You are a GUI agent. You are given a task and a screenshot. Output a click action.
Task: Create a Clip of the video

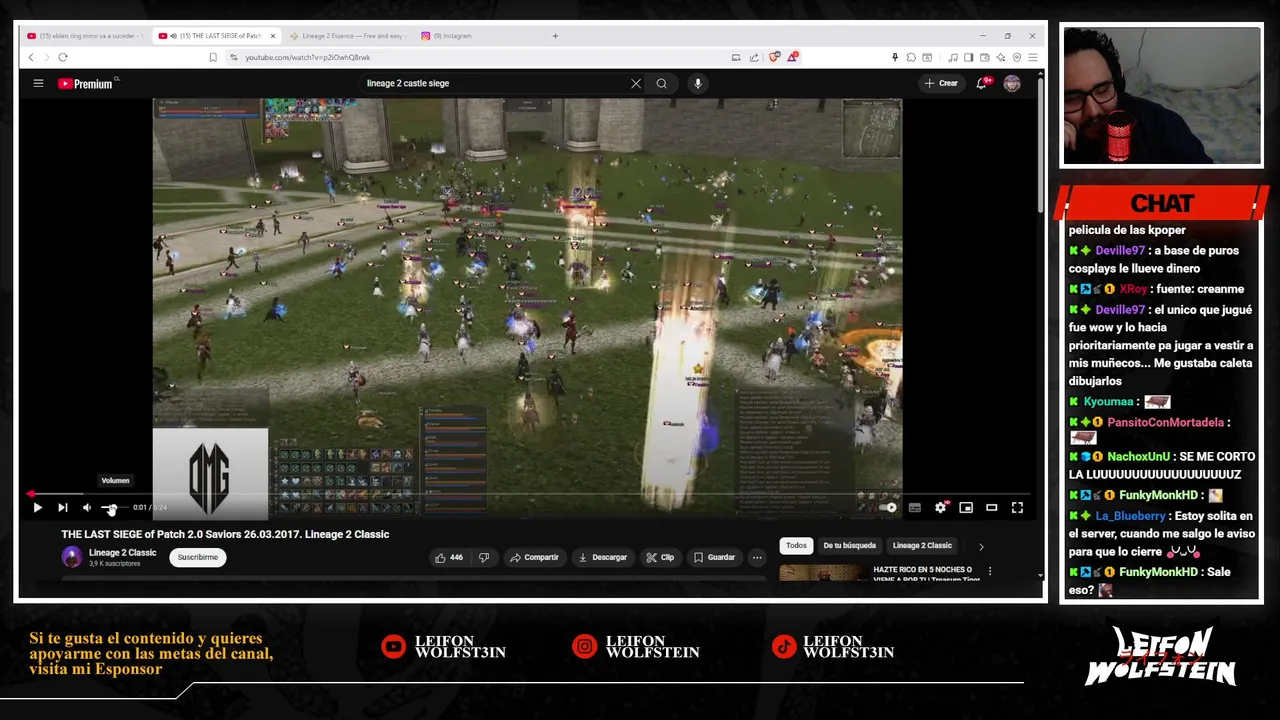[x=660, y=557]
